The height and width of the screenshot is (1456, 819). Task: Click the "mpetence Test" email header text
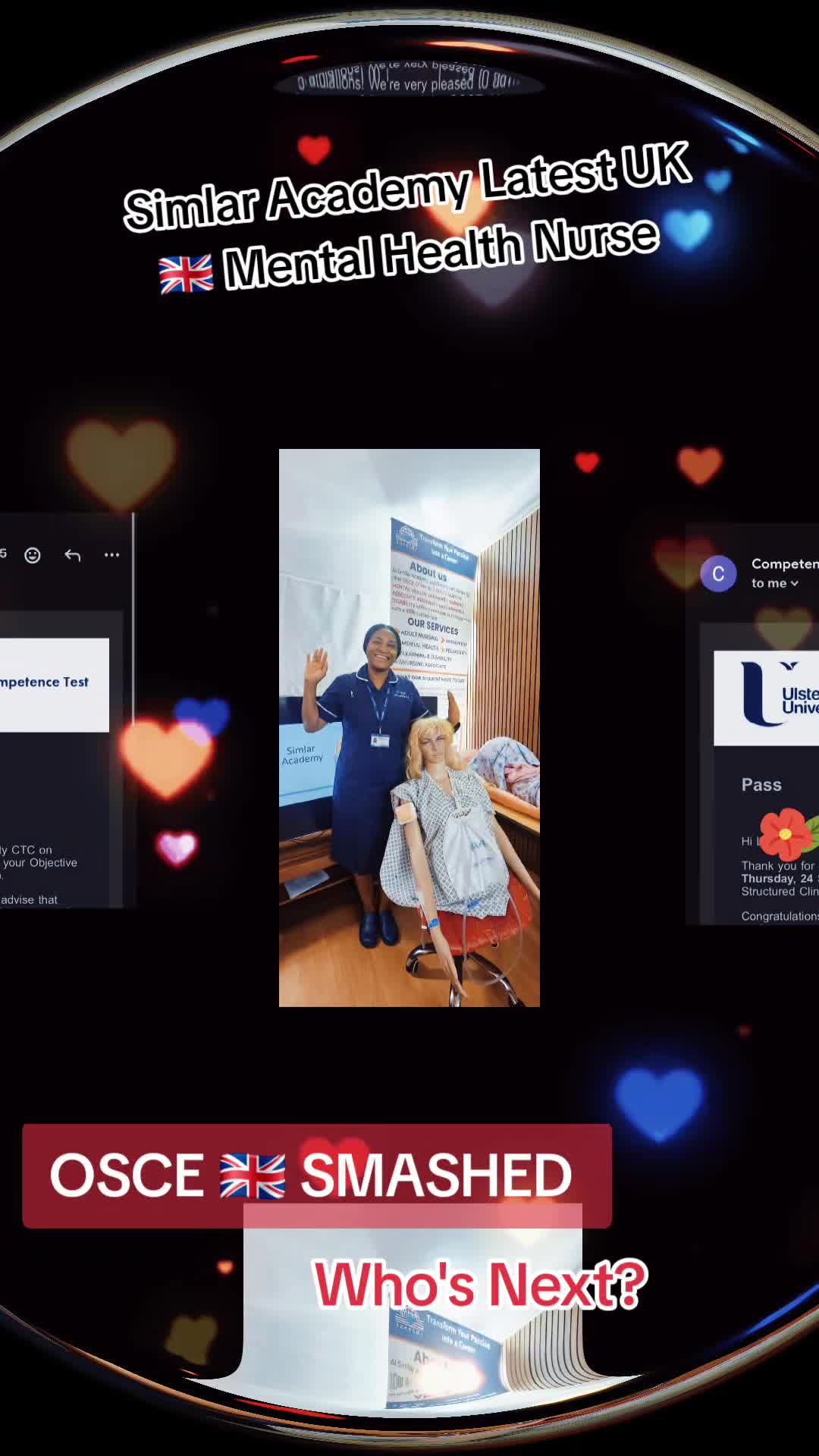click(44, 682)
